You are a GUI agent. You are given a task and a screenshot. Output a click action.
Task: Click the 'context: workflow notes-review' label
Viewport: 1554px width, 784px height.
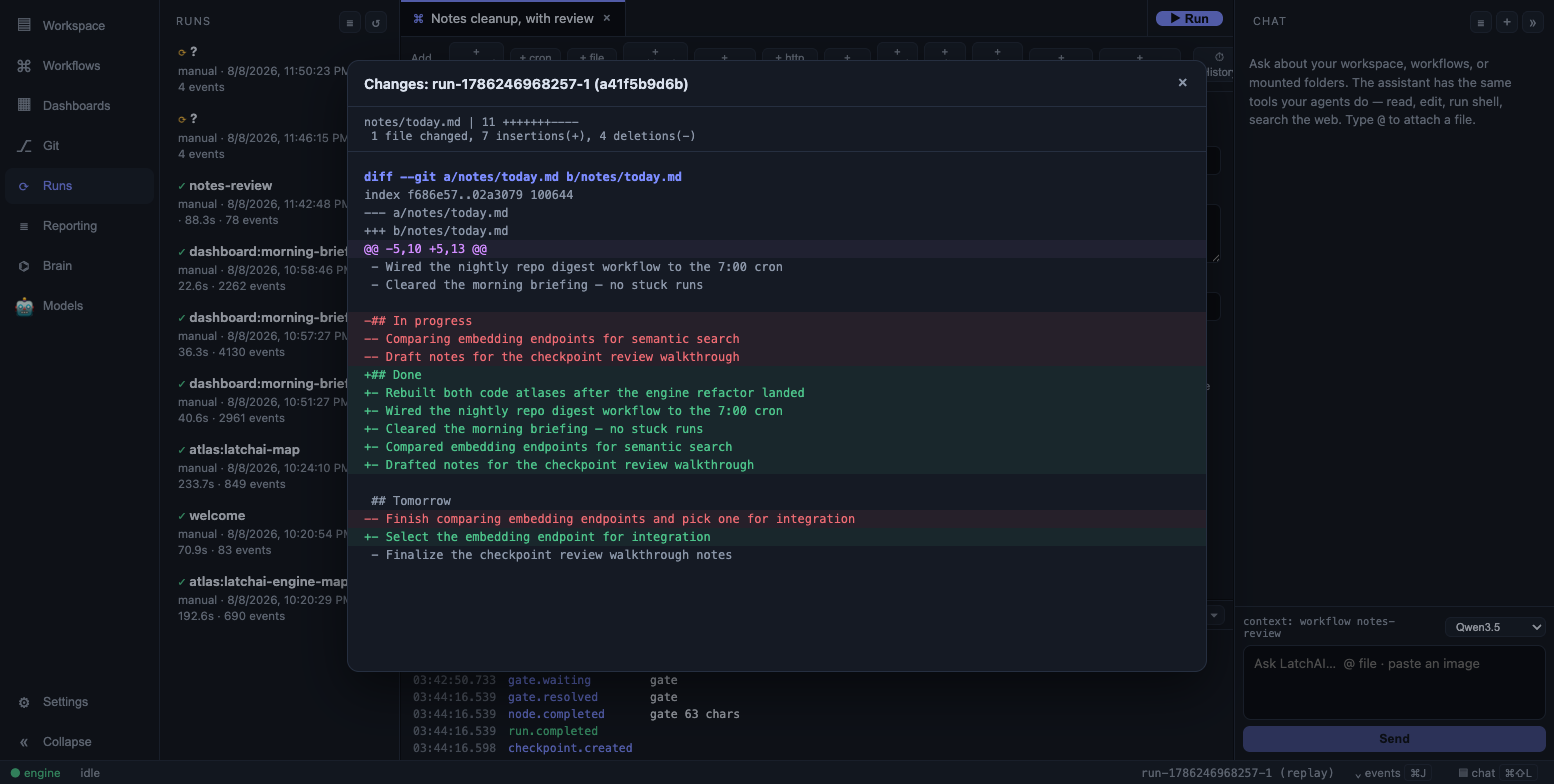[x=1319, y=627]
